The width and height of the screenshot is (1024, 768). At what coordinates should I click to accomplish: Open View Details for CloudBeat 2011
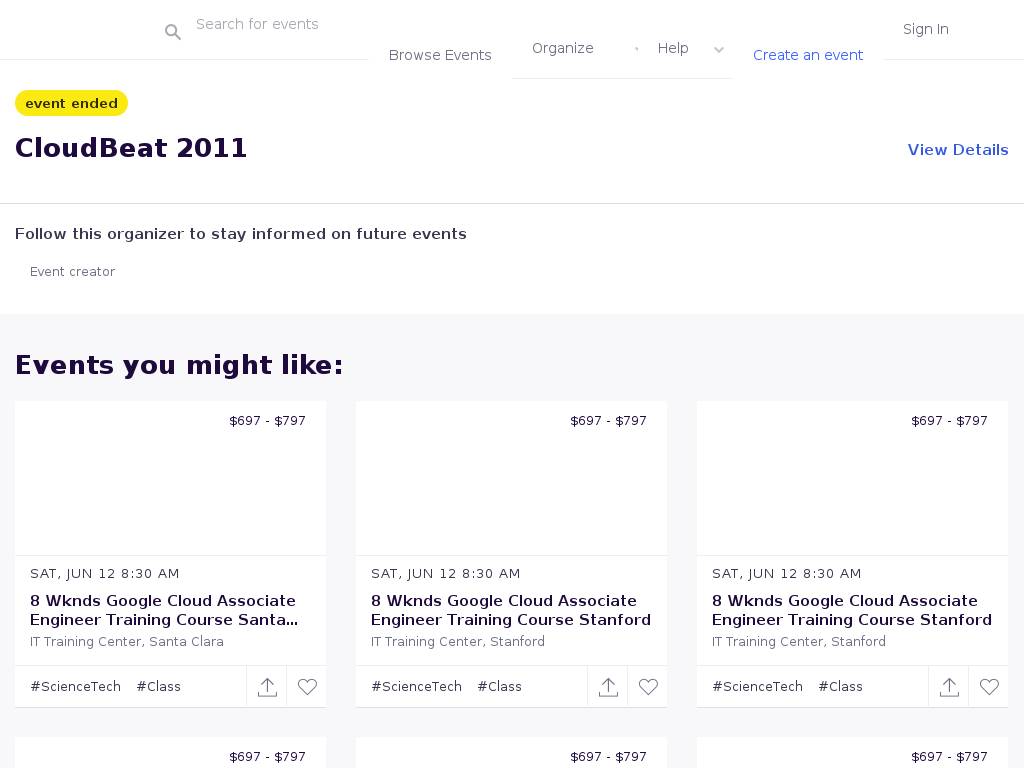pyautogui.click(x=957, y=150)
